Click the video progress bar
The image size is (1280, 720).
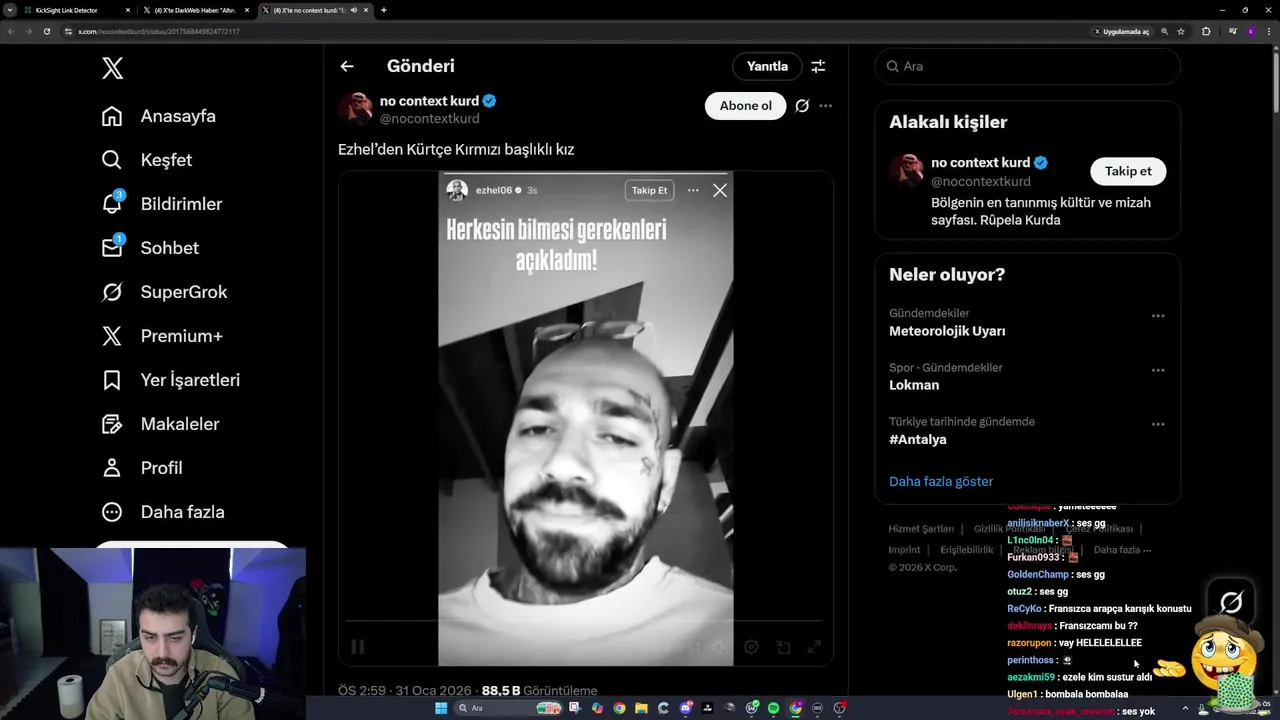tap(585, 621)
